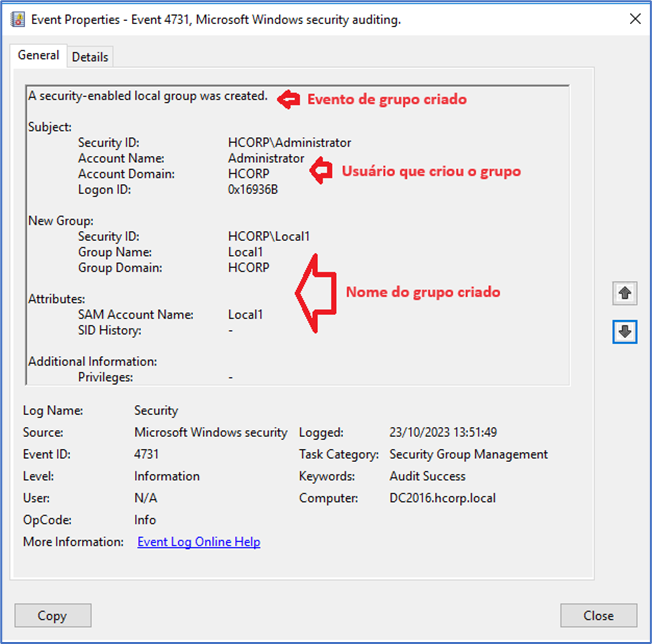Image resolution: width=652 pixels, height=644 pixels.
Task: Click the Source value Microsoft Windows security
Action: coord(210,433)
